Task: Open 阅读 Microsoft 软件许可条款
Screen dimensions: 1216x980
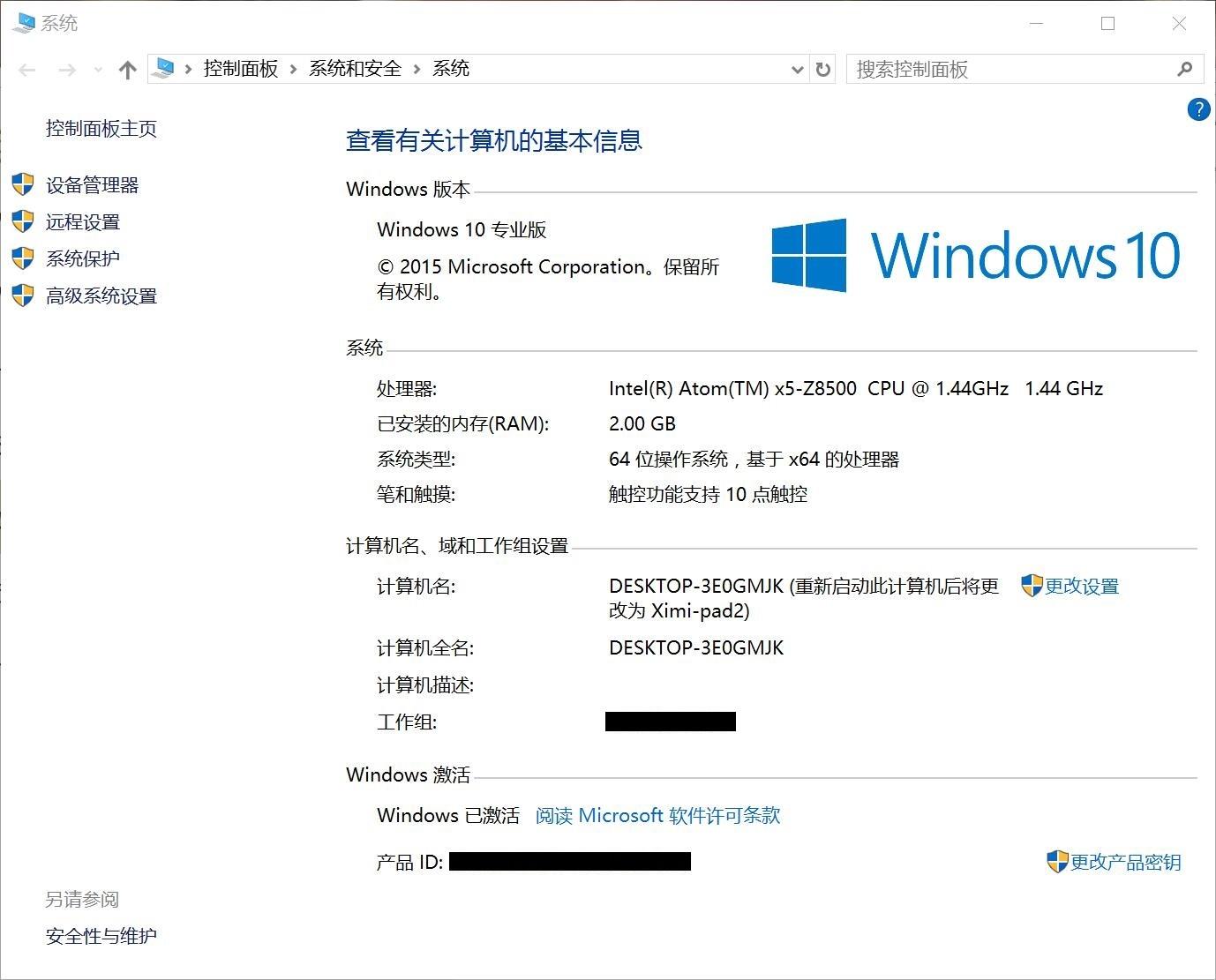Action: [x=657, y=815]
